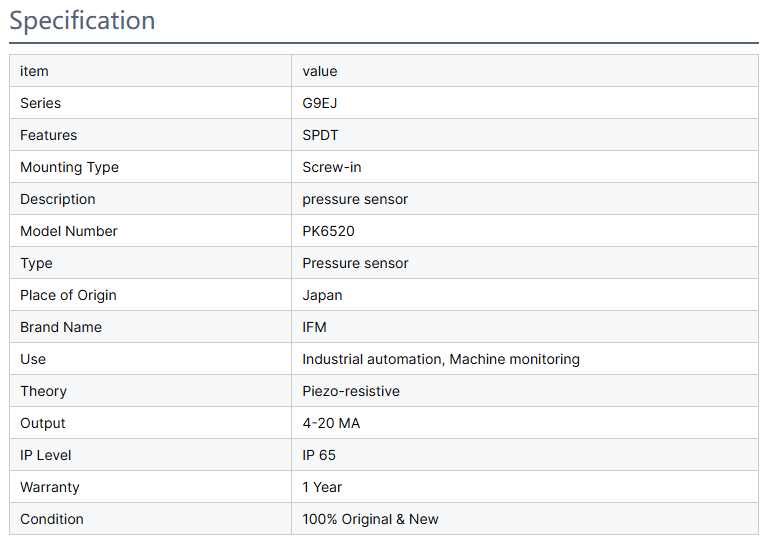765x540 pixels.
Task: Select the 100% Original & New text
Action: tap(370, 519)
